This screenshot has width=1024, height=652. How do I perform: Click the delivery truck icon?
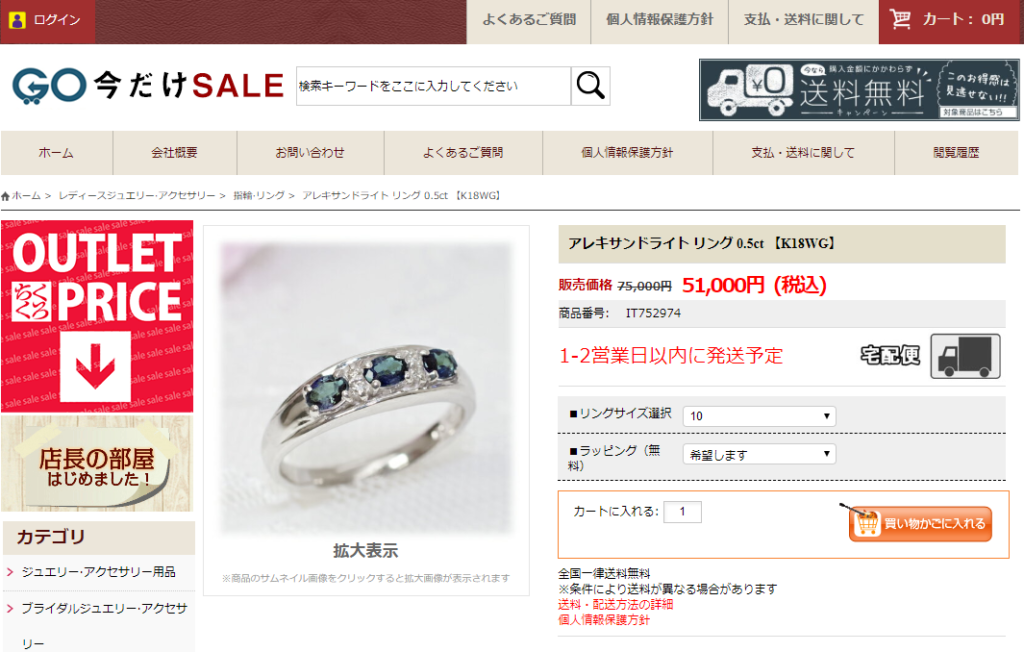pos(965,356)
